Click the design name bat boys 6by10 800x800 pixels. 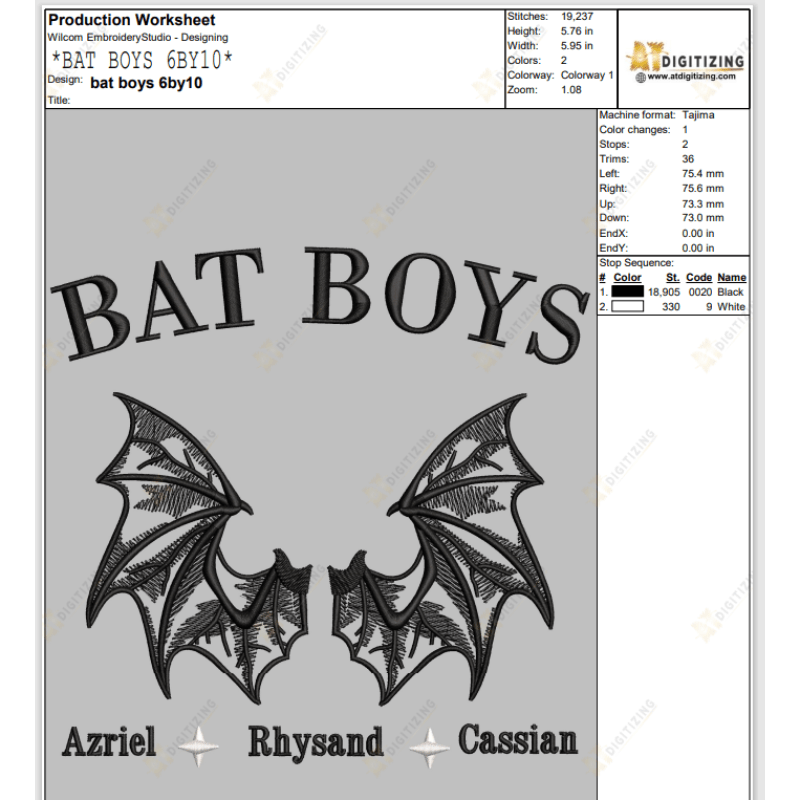pos(146,83)
